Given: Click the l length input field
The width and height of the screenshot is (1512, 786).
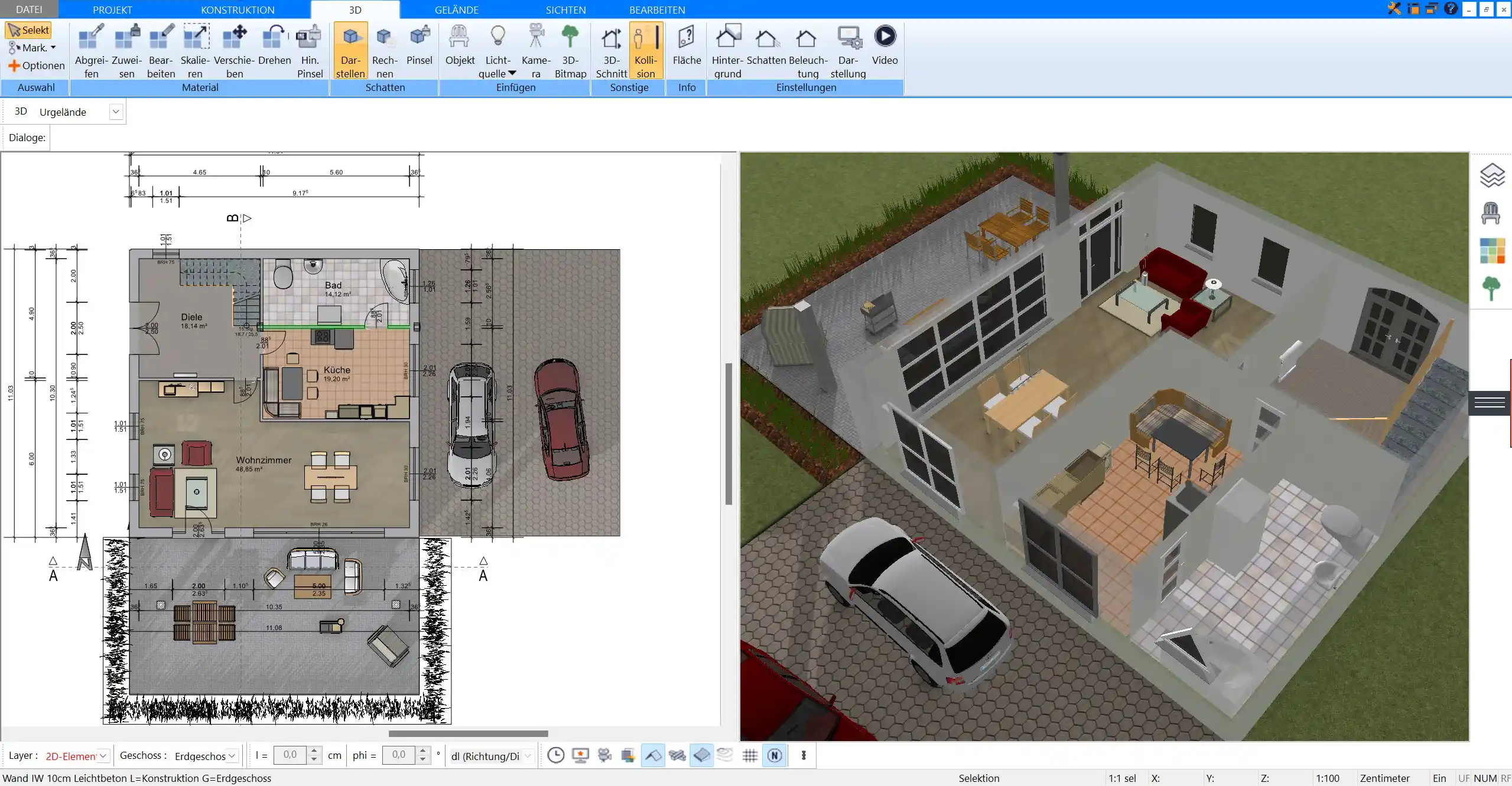Looking at the screenshot, I should click(x=290, y=755).
